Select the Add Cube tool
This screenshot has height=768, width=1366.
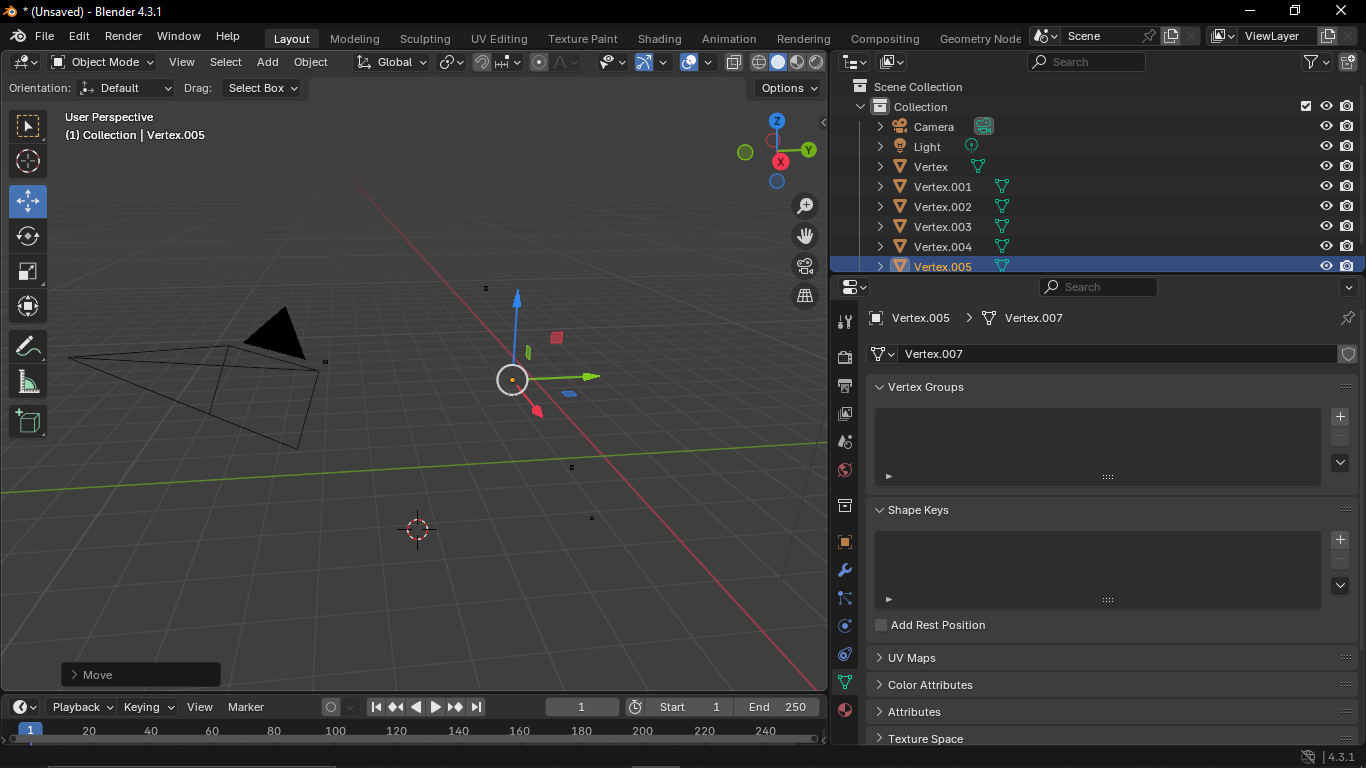click(28, 422)
